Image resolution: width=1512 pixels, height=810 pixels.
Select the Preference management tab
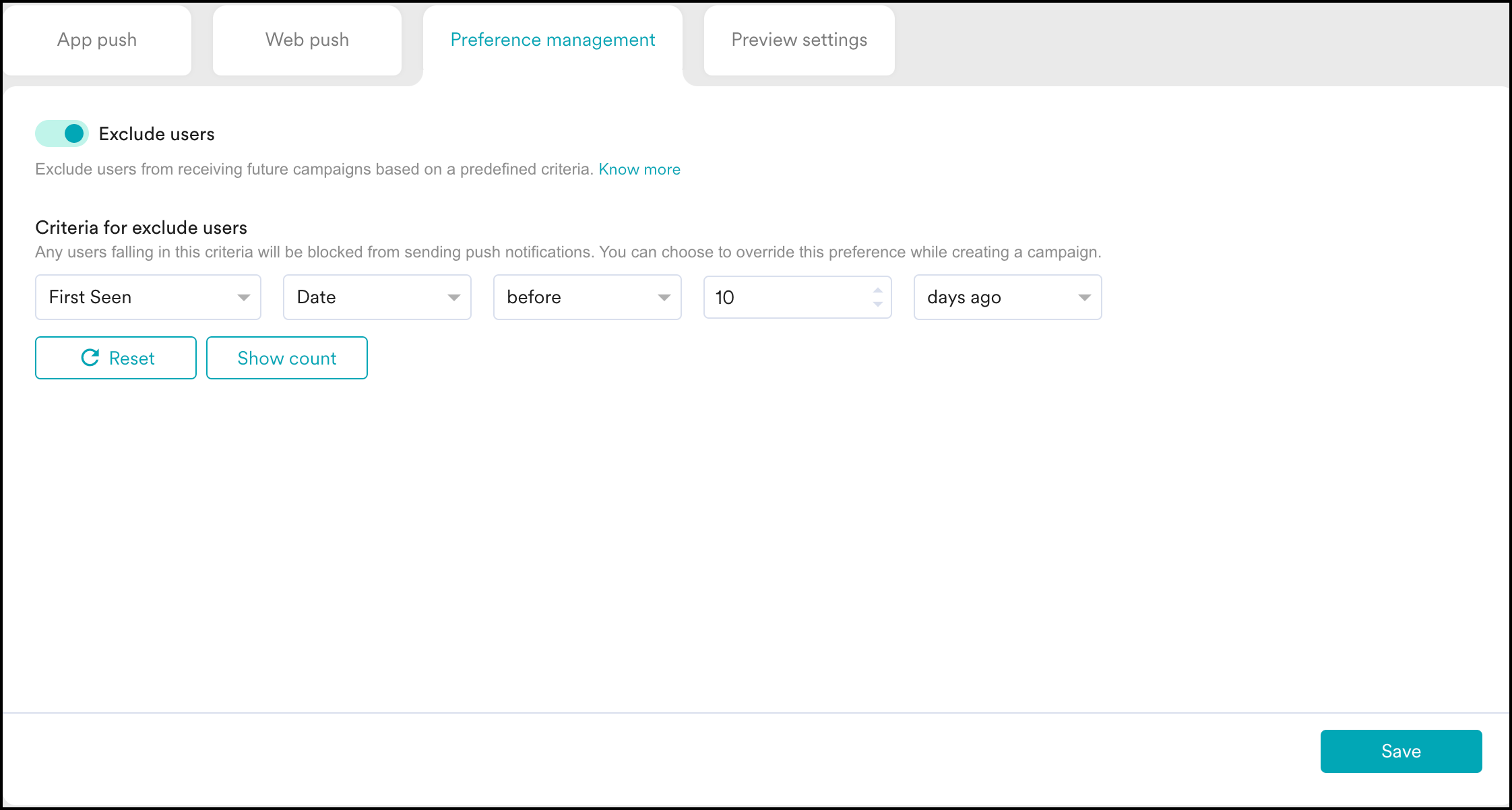tap(553, 40)
